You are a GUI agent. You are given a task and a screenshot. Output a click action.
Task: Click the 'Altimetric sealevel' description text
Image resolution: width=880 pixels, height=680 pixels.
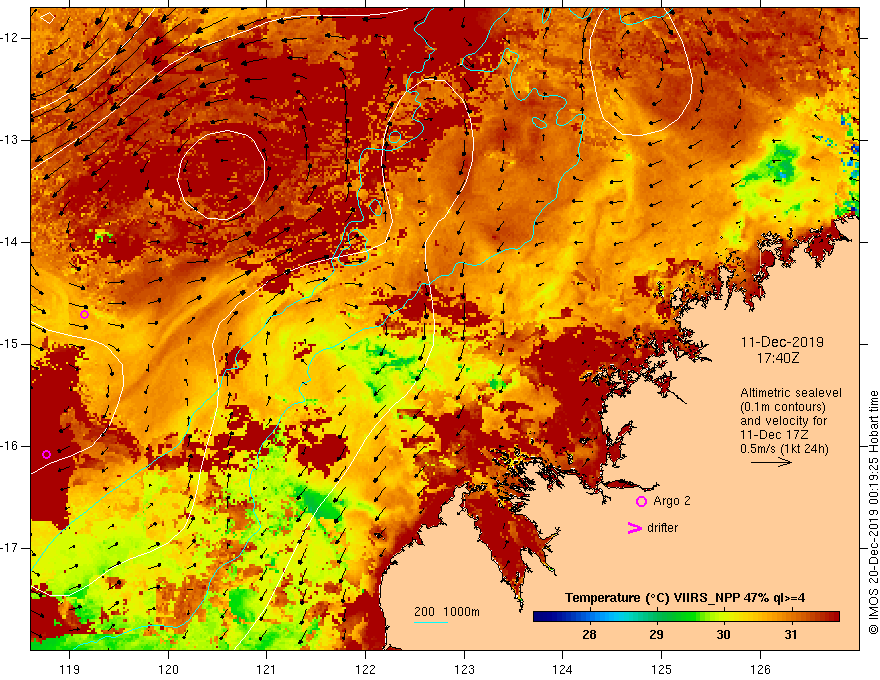791,393
